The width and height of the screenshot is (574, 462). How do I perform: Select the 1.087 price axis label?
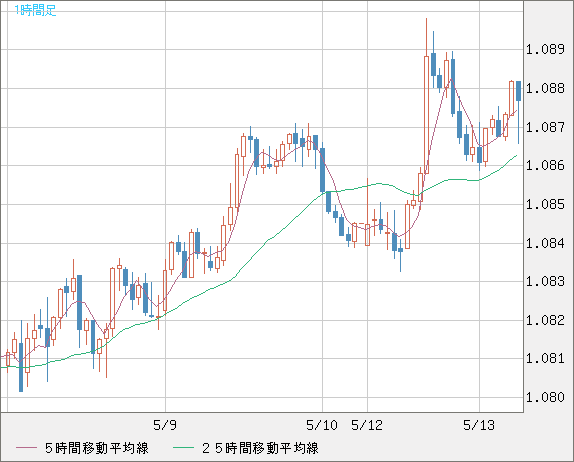pos(545,127)
